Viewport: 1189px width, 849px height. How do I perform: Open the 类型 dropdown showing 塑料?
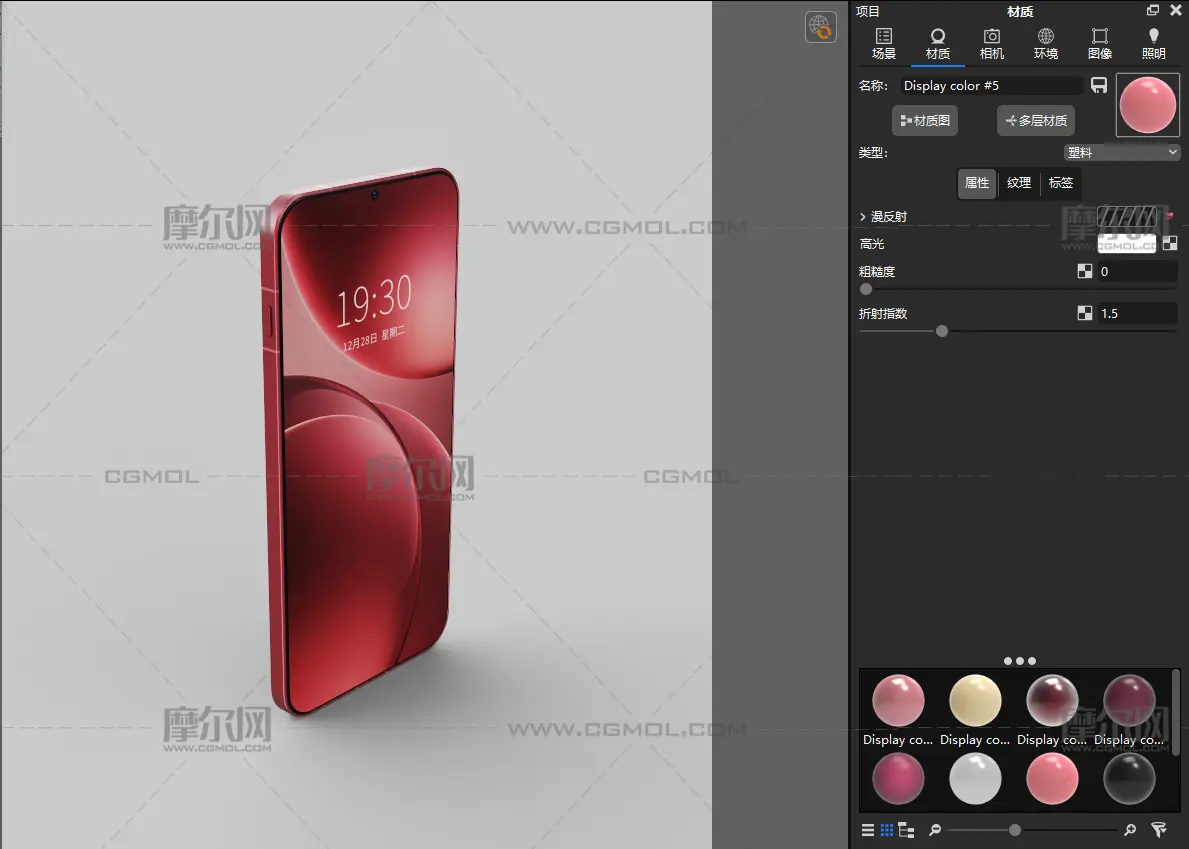coord(1122,153)
